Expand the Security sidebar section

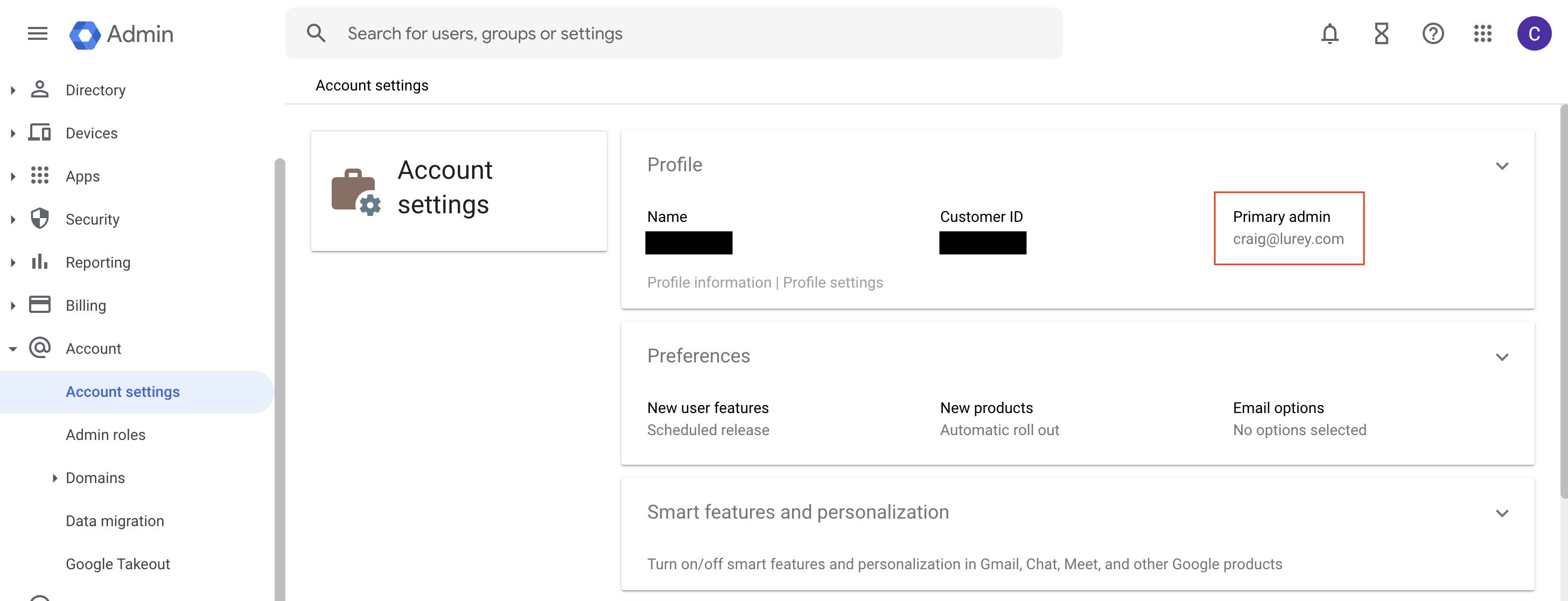[13, 219]
